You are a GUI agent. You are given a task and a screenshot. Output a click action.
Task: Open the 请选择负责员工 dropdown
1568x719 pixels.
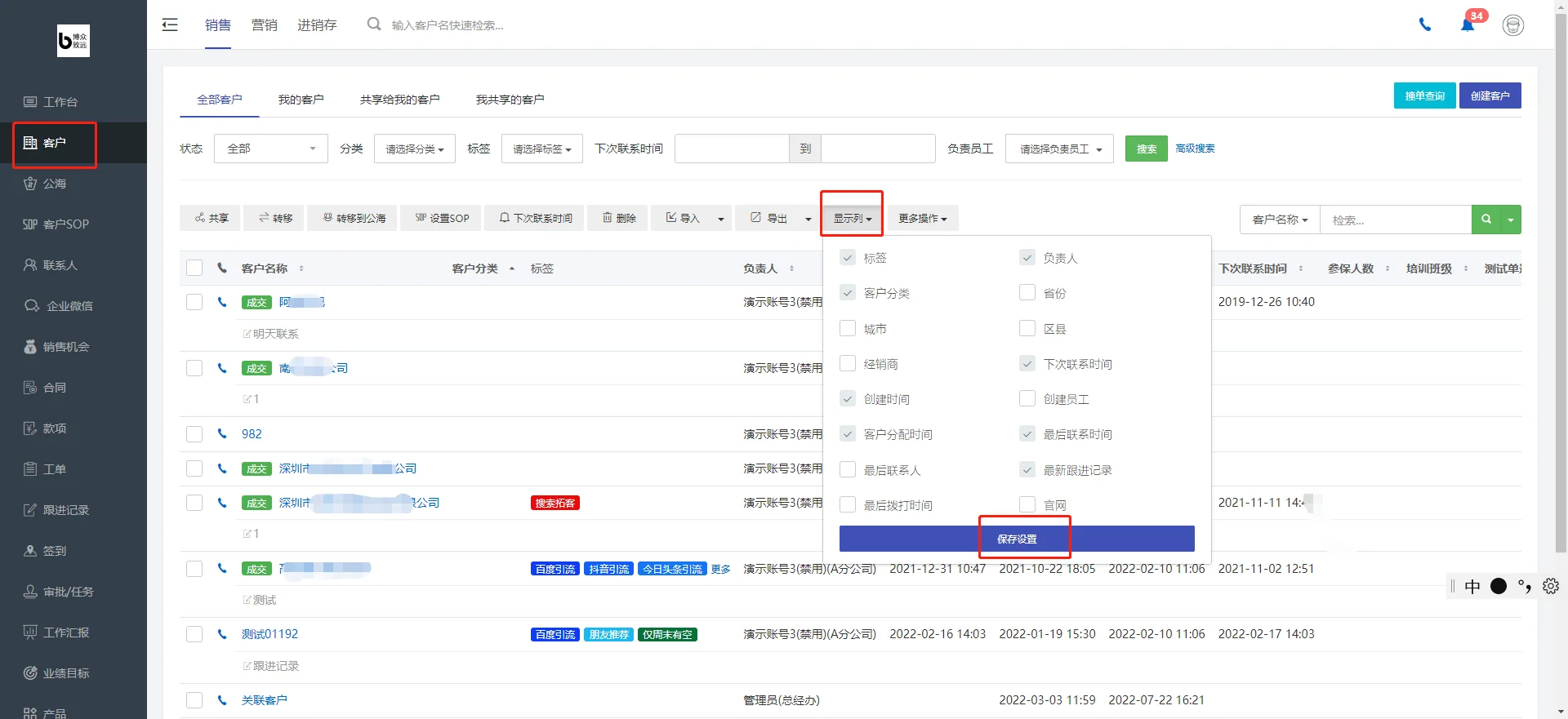[x=1059, y=149]
